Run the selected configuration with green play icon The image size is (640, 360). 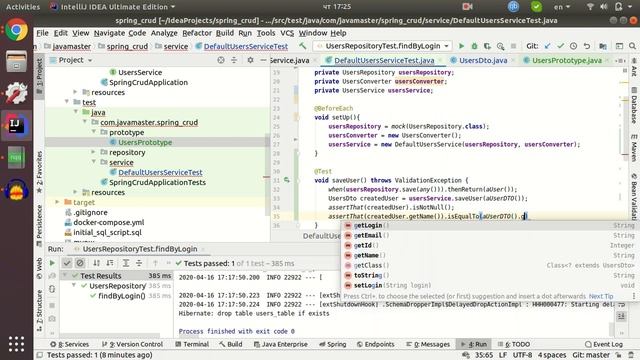461,46
